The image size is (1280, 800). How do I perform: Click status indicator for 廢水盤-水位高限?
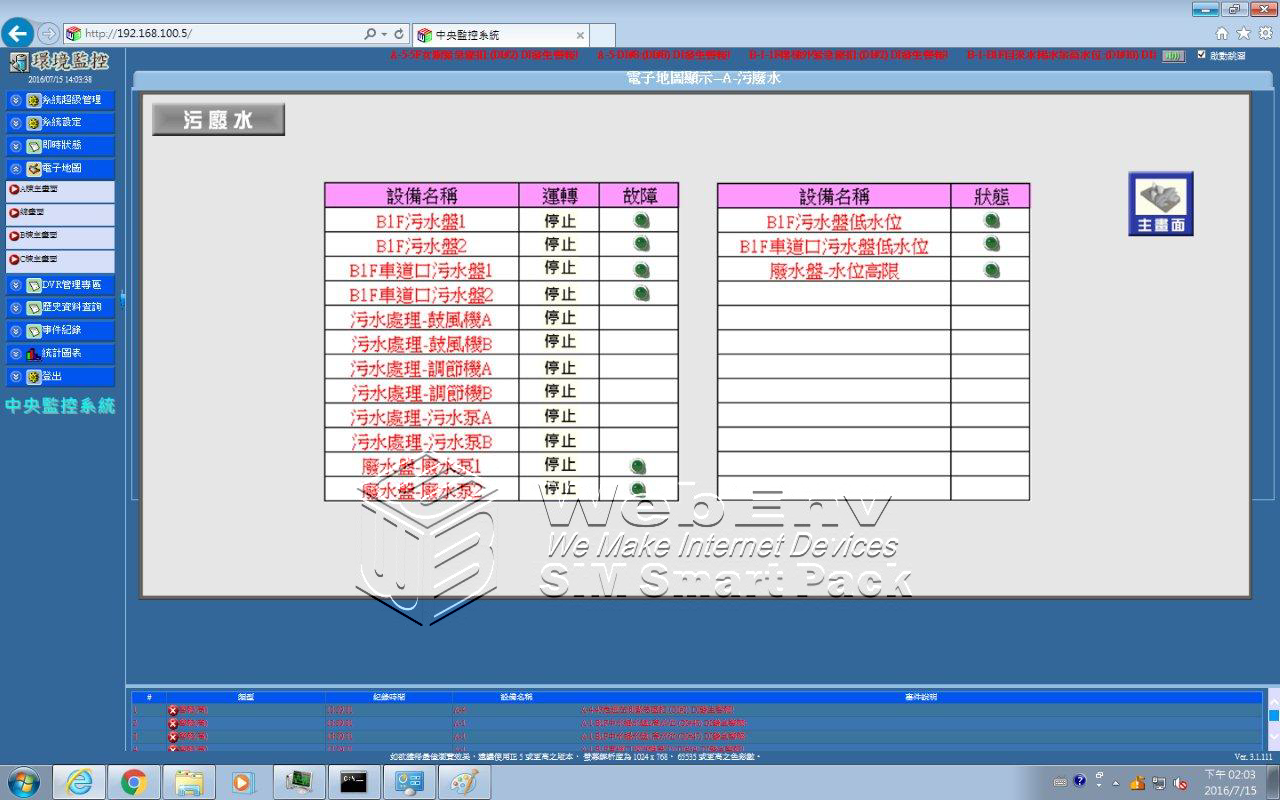click(x=991, y=269)
